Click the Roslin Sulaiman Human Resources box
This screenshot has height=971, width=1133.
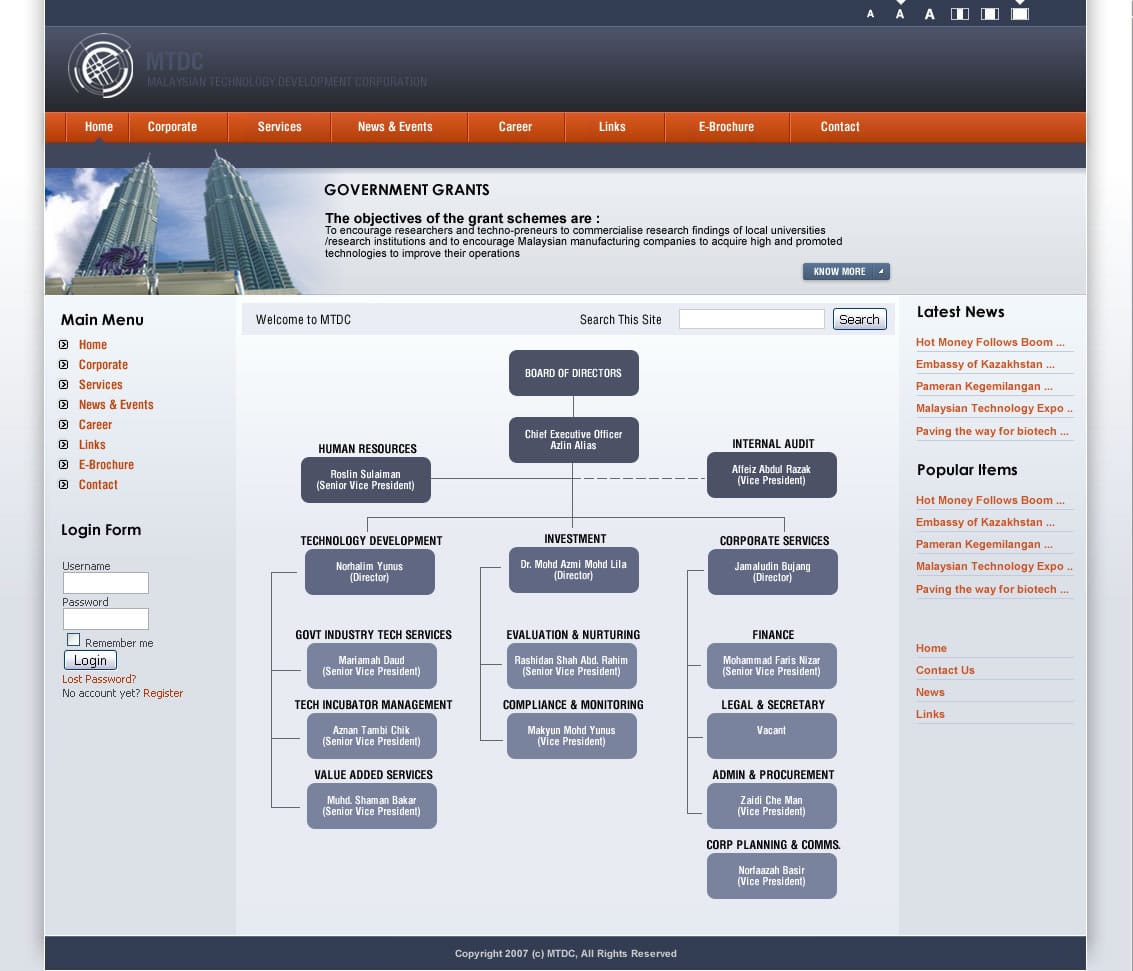(x=366, y=480)
